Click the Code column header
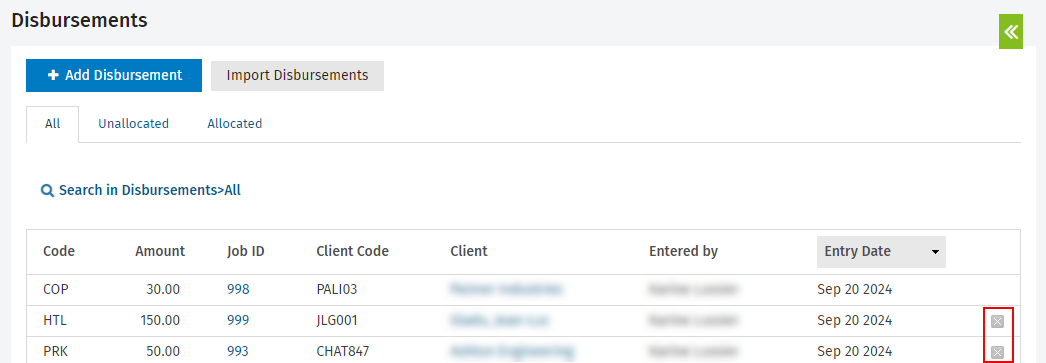Screen dimensions: 1046x363 click(59, 252)
